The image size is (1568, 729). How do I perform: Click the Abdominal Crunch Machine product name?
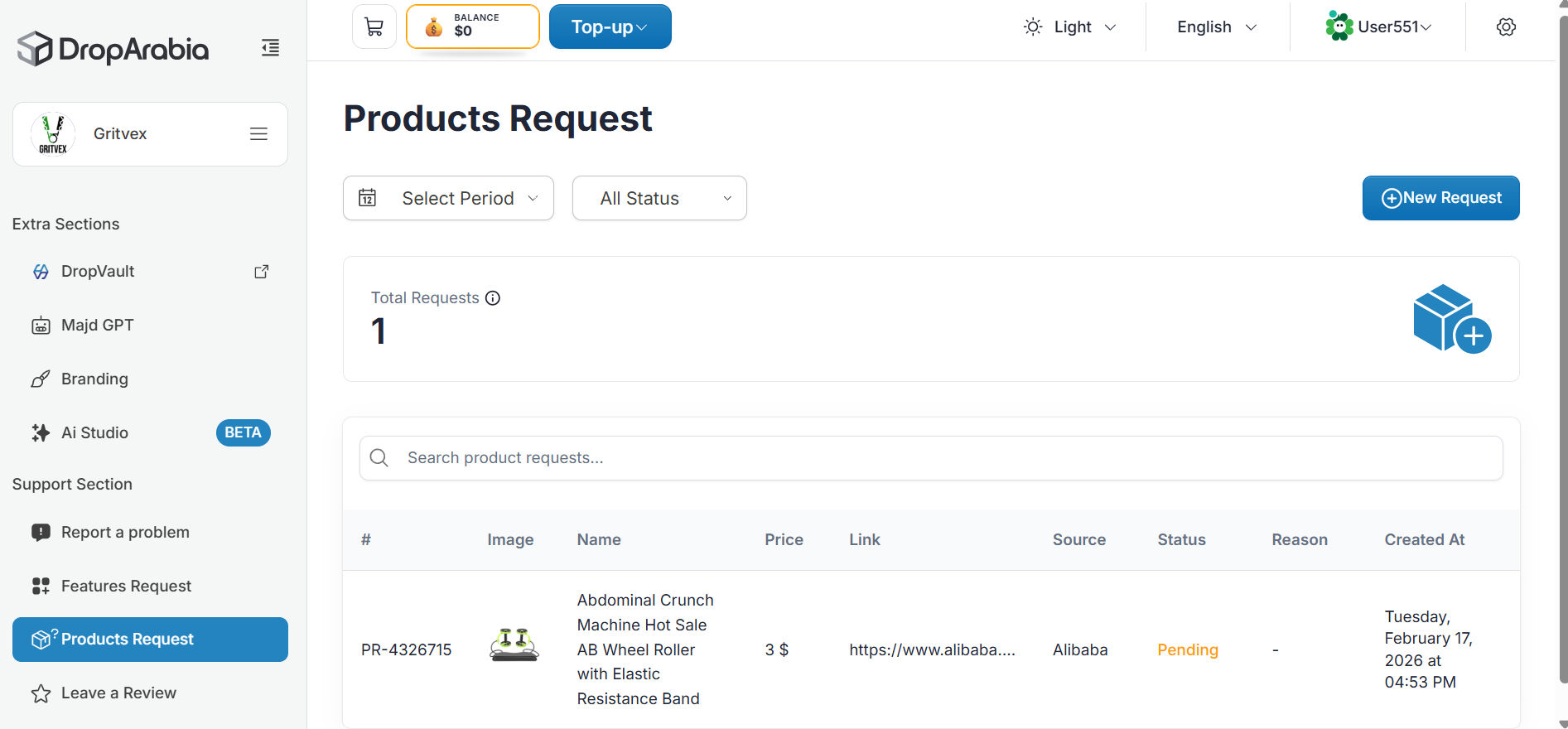[x=645, y=649]
